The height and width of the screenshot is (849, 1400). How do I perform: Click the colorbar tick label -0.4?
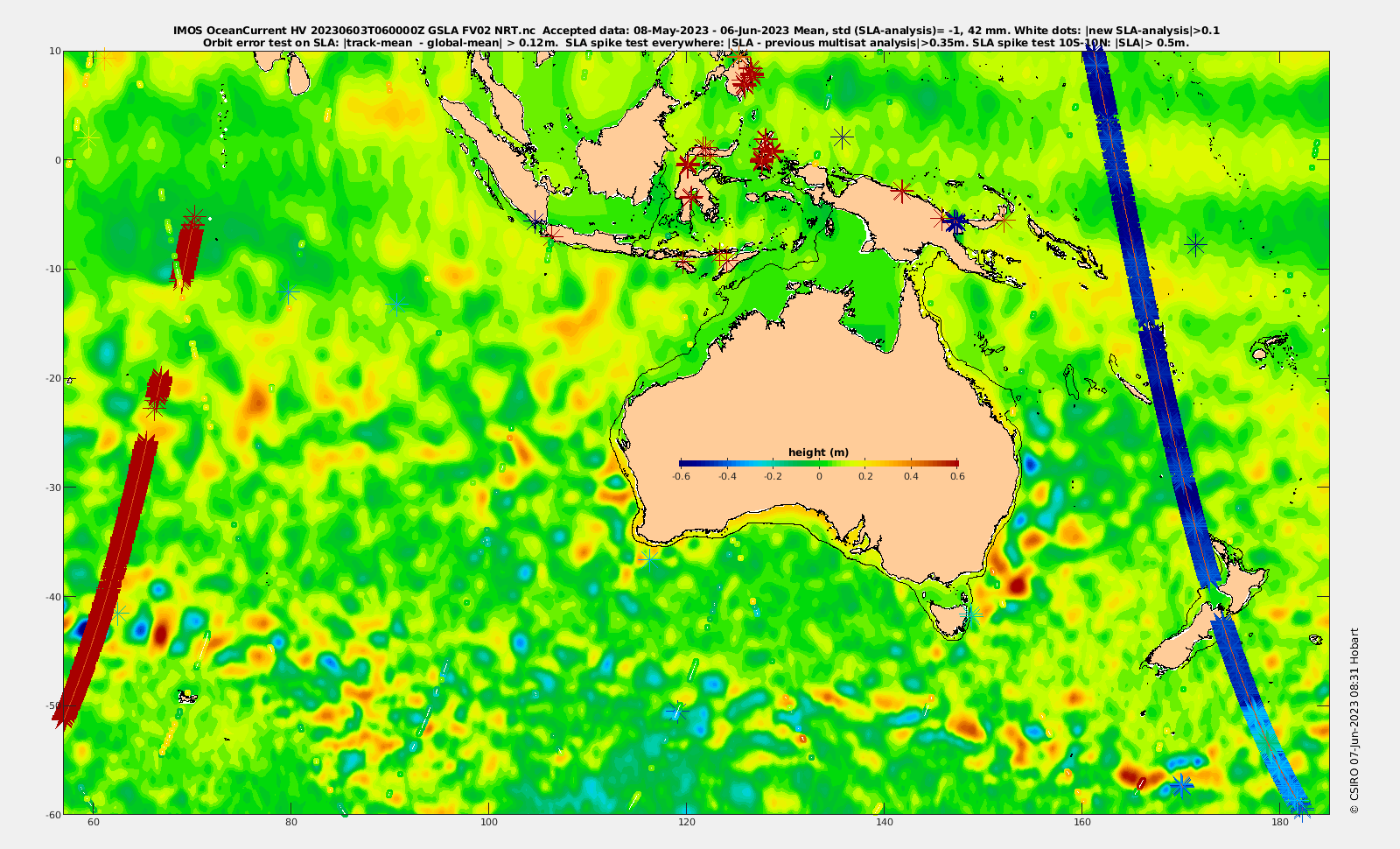(726, 476)
